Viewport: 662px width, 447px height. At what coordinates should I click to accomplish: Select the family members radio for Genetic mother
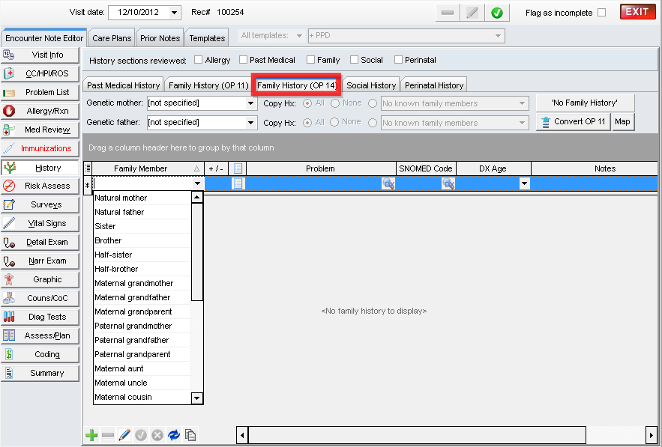(372, 103)
